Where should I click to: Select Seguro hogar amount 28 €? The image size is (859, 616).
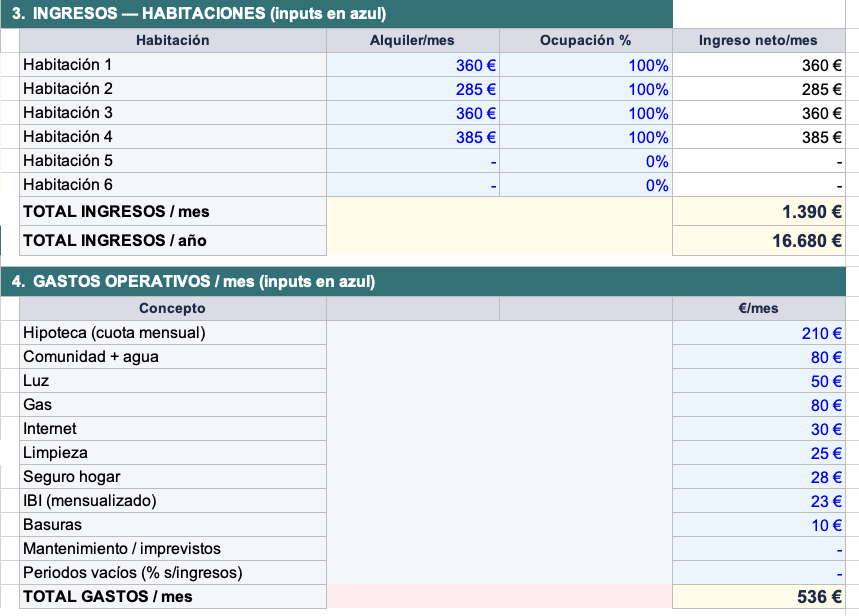[759, 477]
